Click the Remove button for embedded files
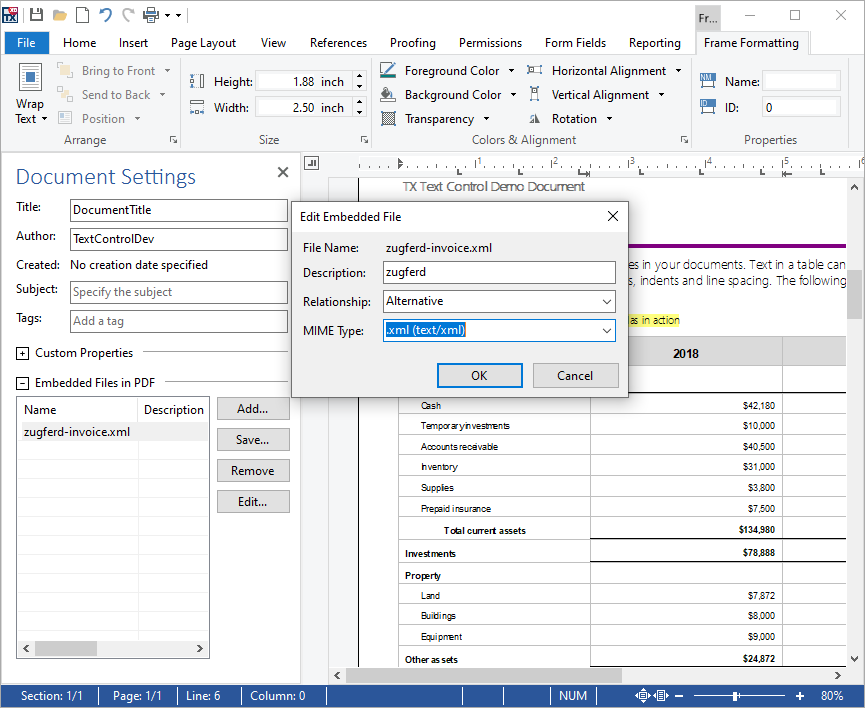The image size is (865, 708). [253, 471]
